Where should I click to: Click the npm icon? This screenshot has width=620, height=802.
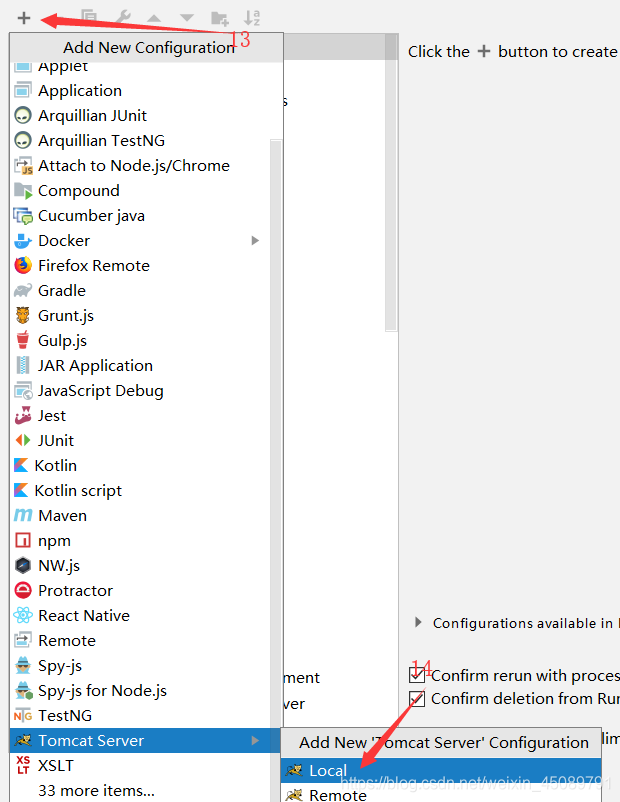pyautogui.click(x=23, y=540)
